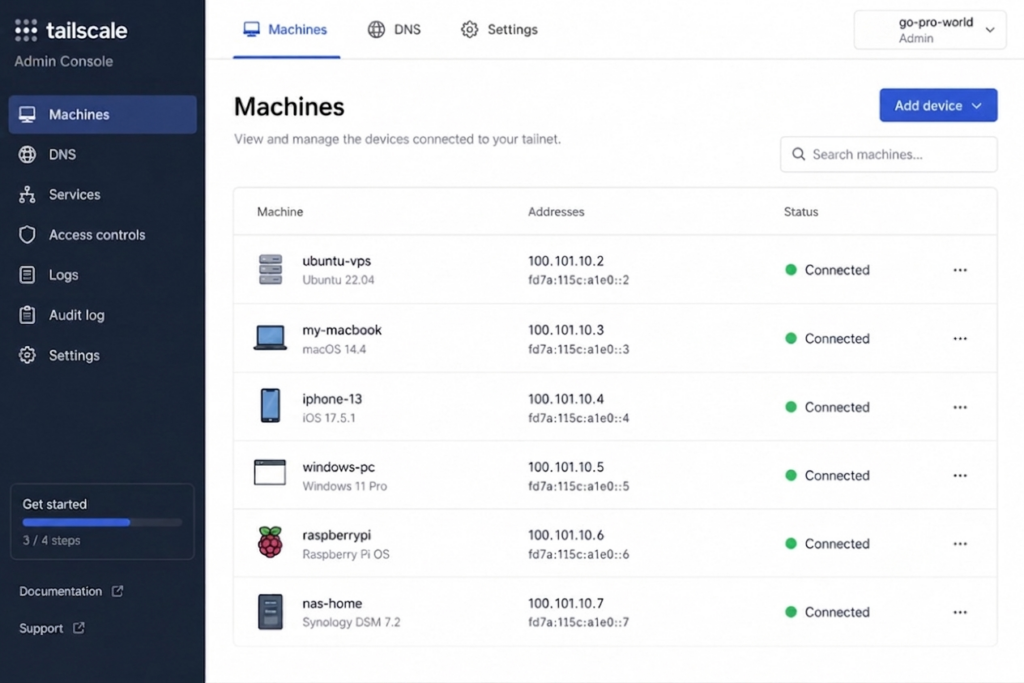Open the more options menu for my-macbook
This screenshot has height=683, width=1024.
(959, 338)
